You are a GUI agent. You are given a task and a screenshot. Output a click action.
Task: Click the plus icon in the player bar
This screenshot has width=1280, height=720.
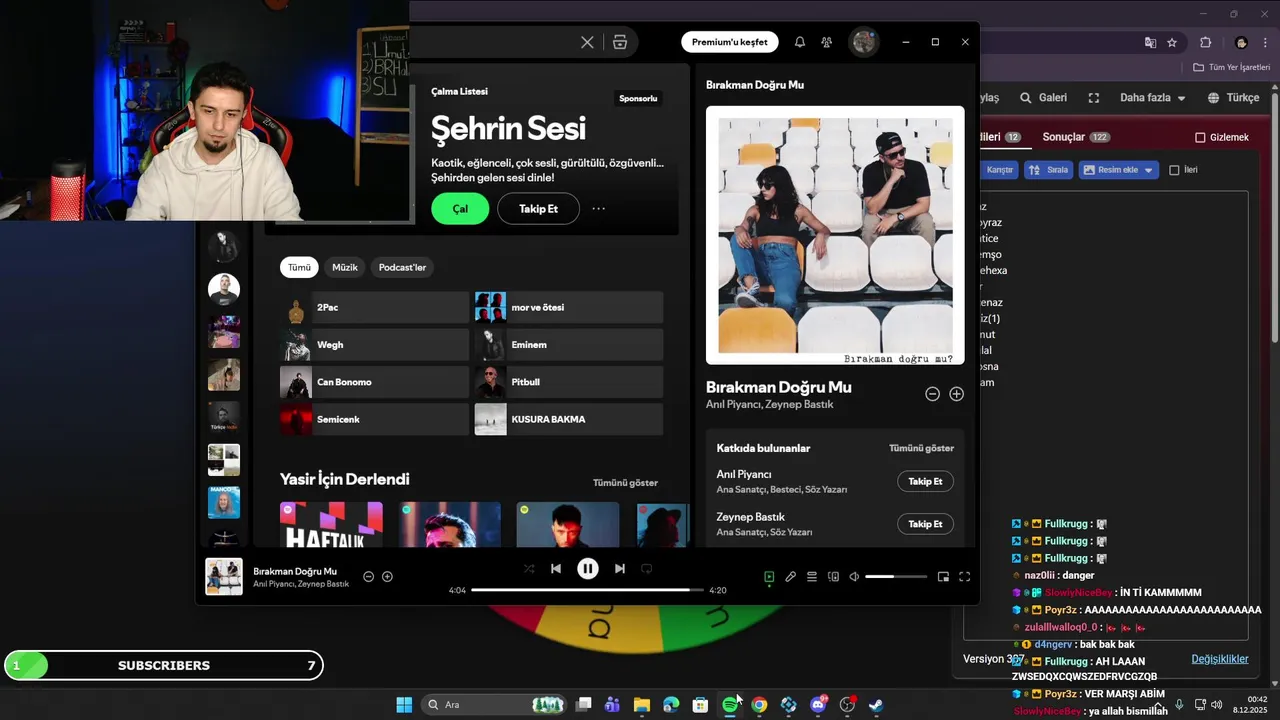(x=387, y=576)
